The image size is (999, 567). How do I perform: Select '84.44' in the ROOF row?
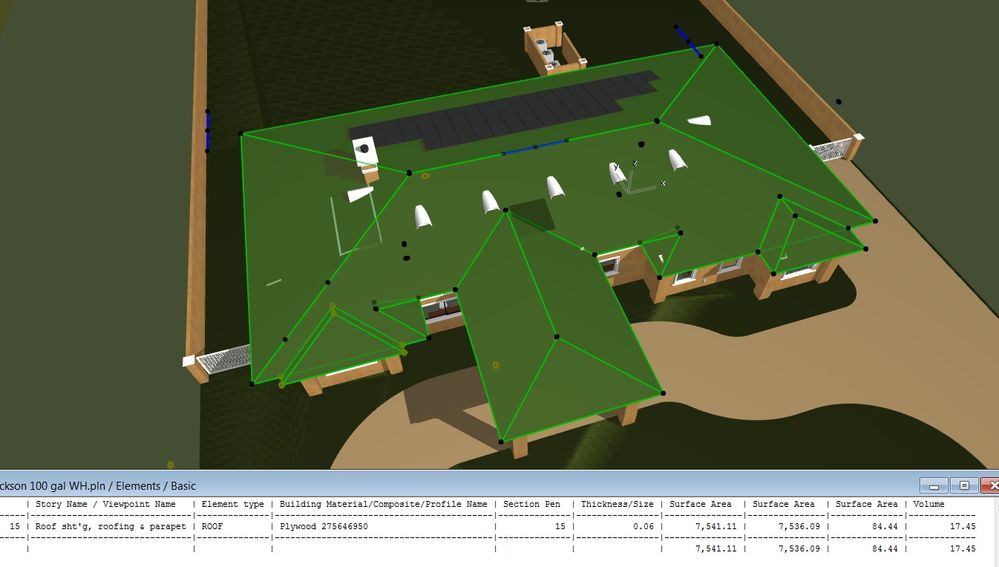tap(884, 526)
